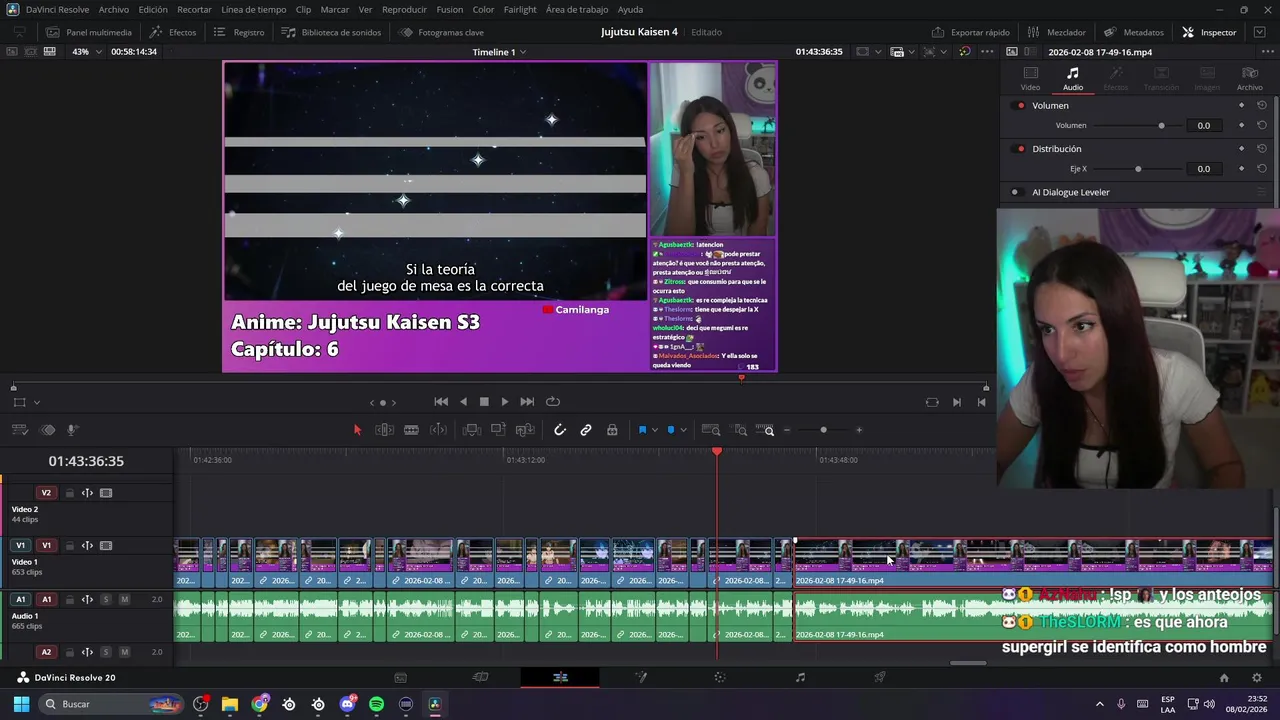Toggle the Linked selection chain icon
Screen dimensions: 1280x720
[x=586, y=430]
